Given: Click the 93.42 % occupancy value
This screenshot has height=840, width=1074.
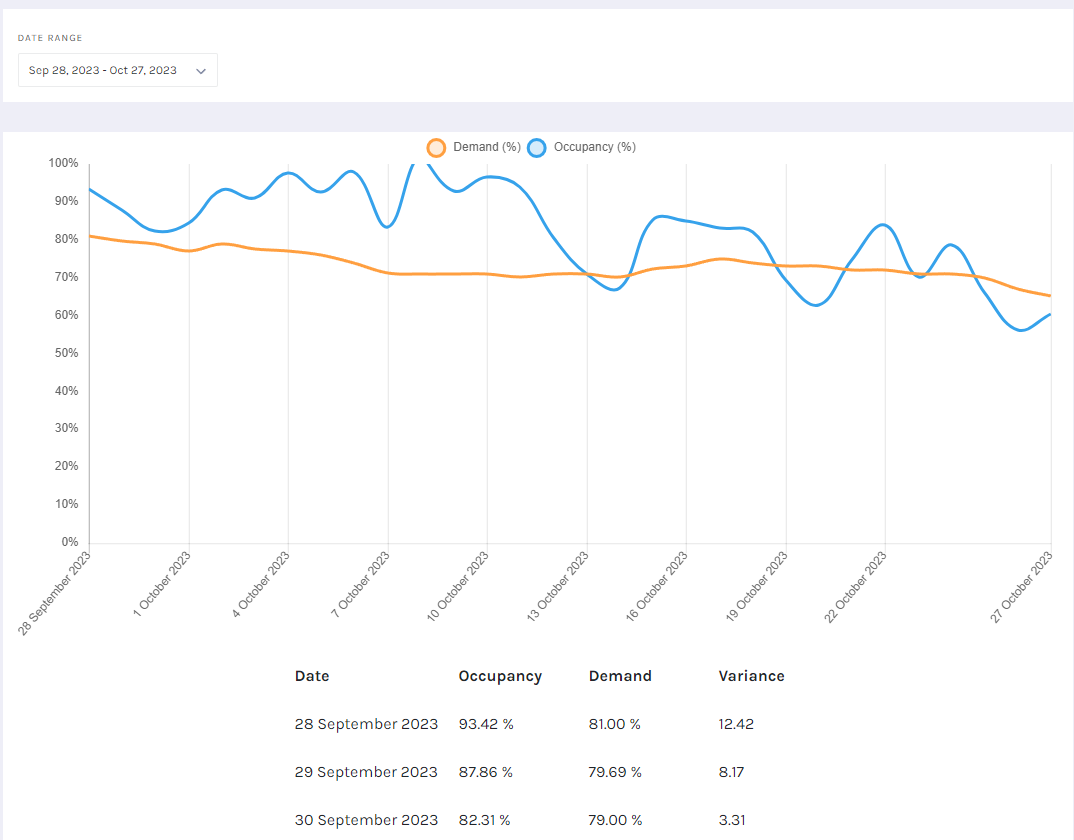Looking at the screenshot, I should [x=486, y=724].
